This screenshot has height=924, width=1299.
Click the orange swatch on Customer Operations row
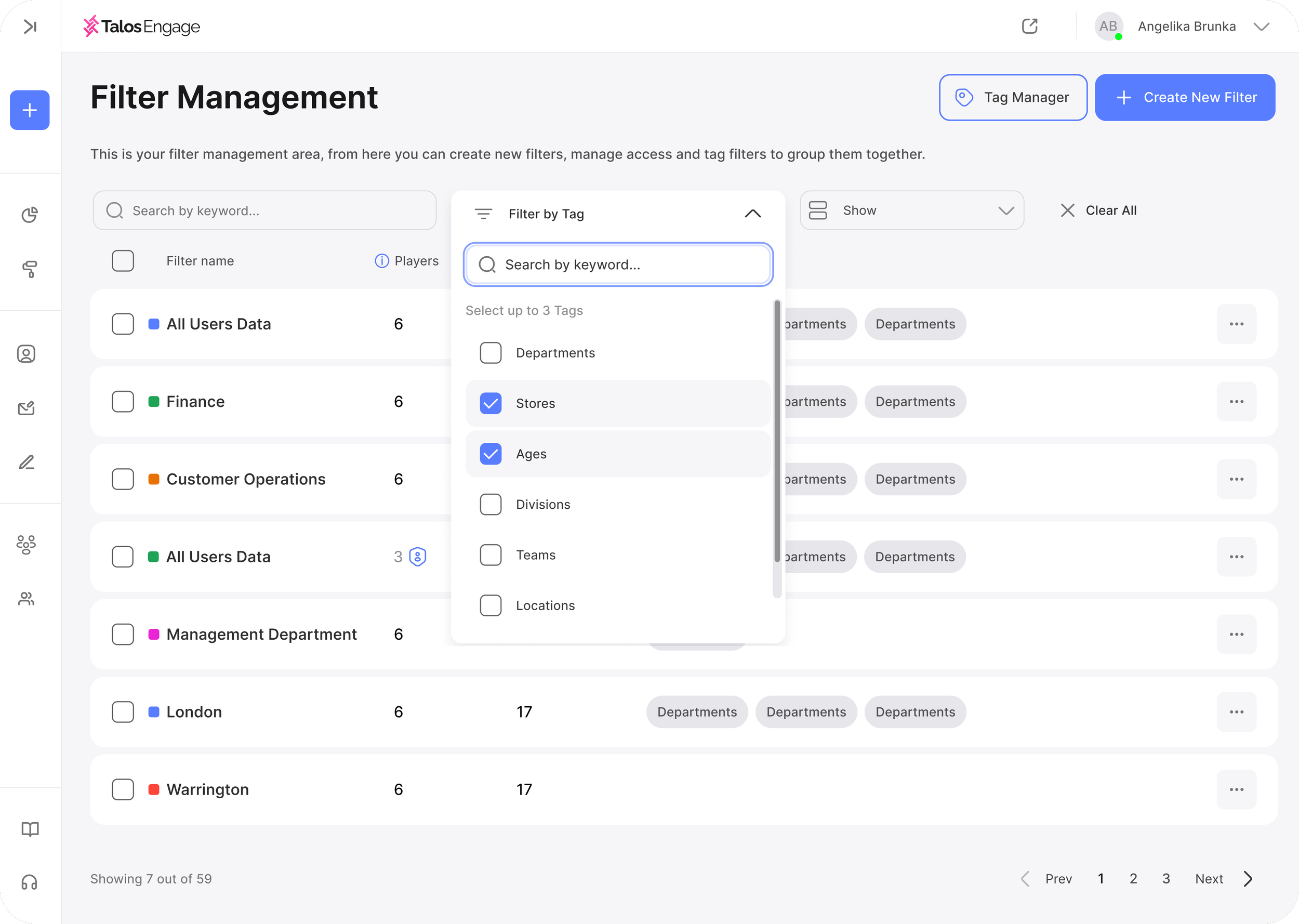coord(154,479)
